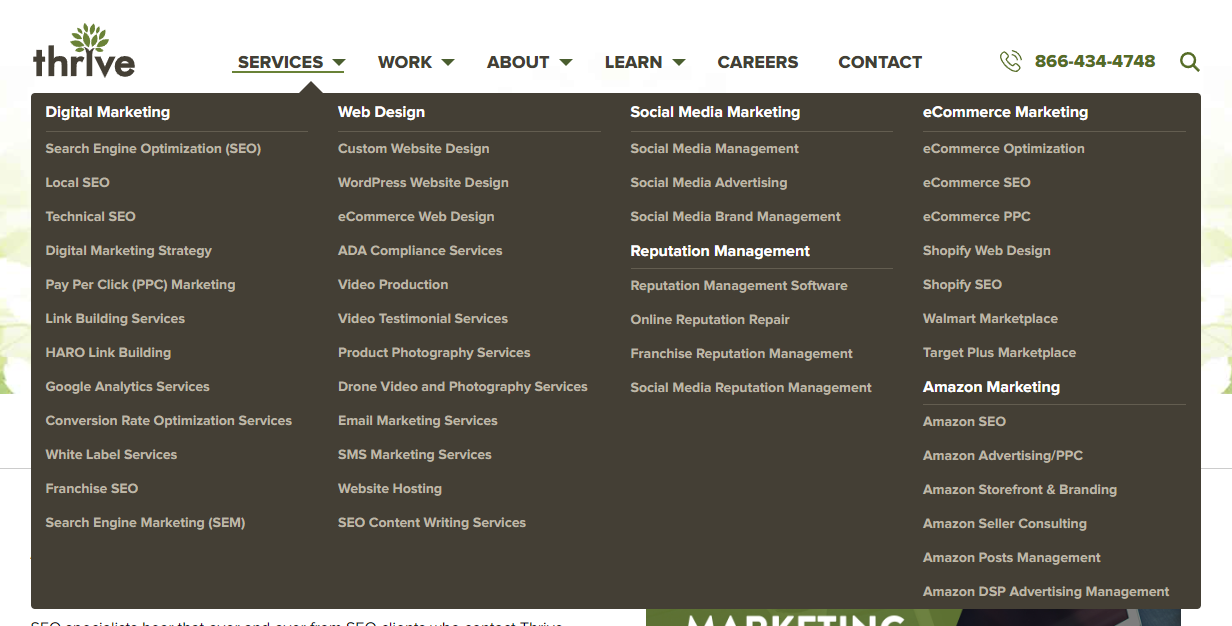Image resolution: width=1232 pixels, height=626 pixels.
Task: Open the eCommerce Marketing heading
Action: [x=1005, y=112]
